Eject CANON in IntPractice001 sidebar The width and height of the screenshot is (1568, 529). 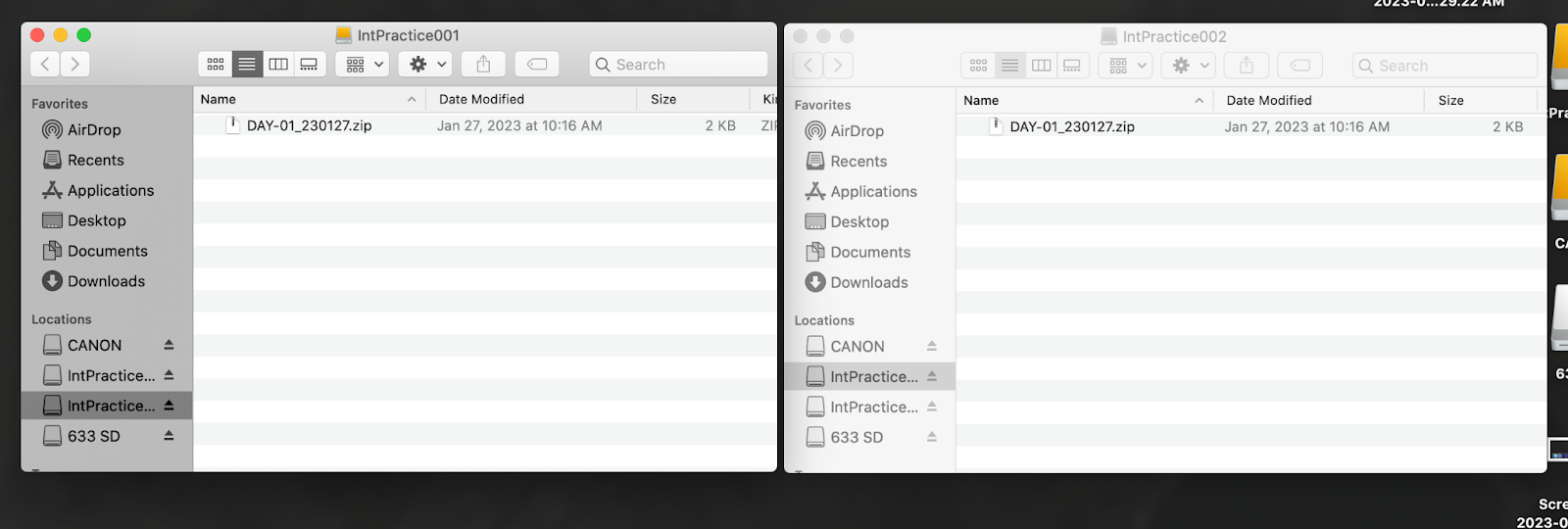coord(169,345)
